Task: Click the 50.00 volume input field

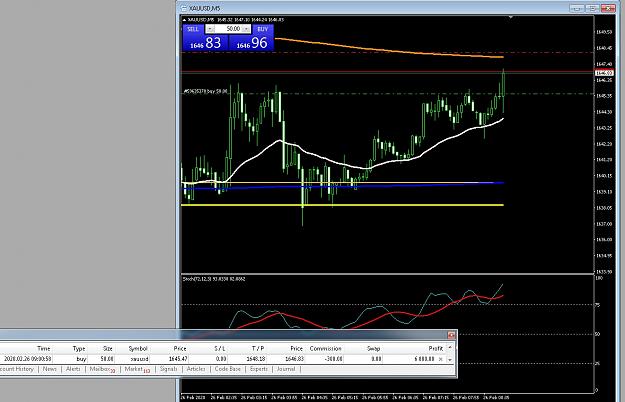Action: [228, 29]
